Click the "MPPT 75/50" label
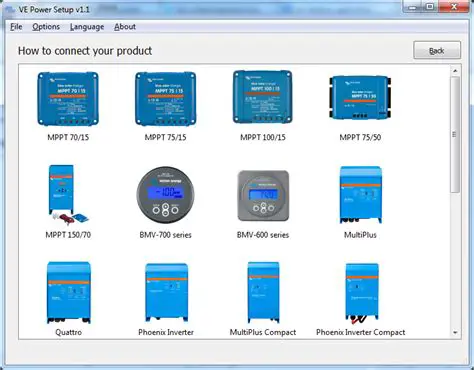This screenshot has height=370, width=474. 360,137
